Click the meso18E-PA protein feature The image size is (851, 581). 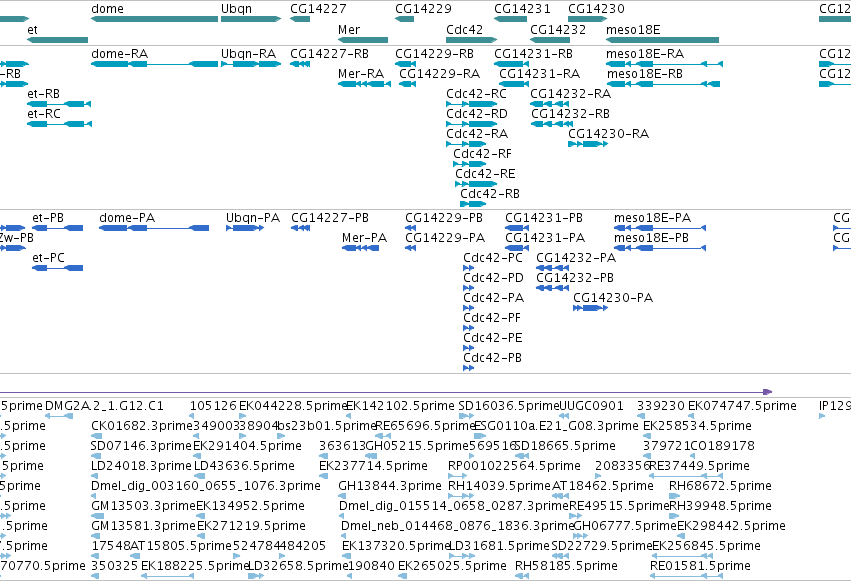(x=660, y=228)
